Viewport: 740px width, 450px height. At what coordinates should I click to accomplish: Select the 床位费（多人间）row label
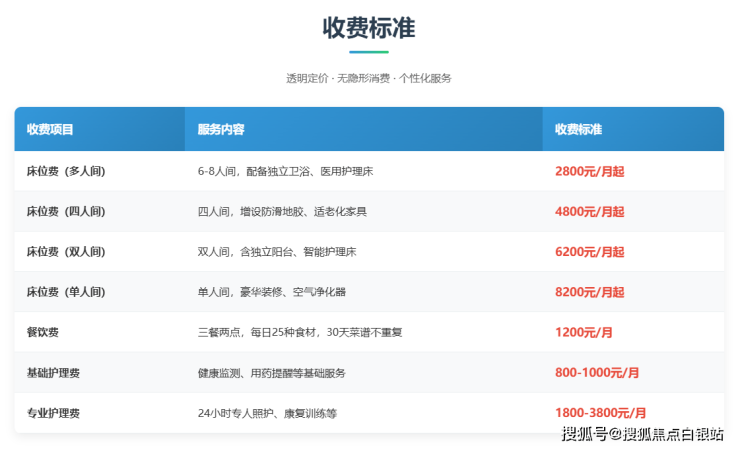tap(66, 171)
